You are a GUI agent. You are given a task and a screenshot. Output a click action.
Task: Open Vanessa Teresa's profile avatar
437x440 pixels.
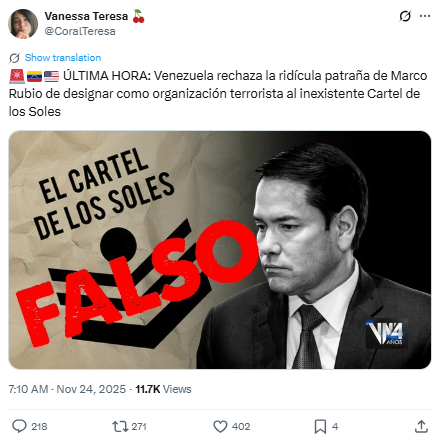(x=23, y=24)
